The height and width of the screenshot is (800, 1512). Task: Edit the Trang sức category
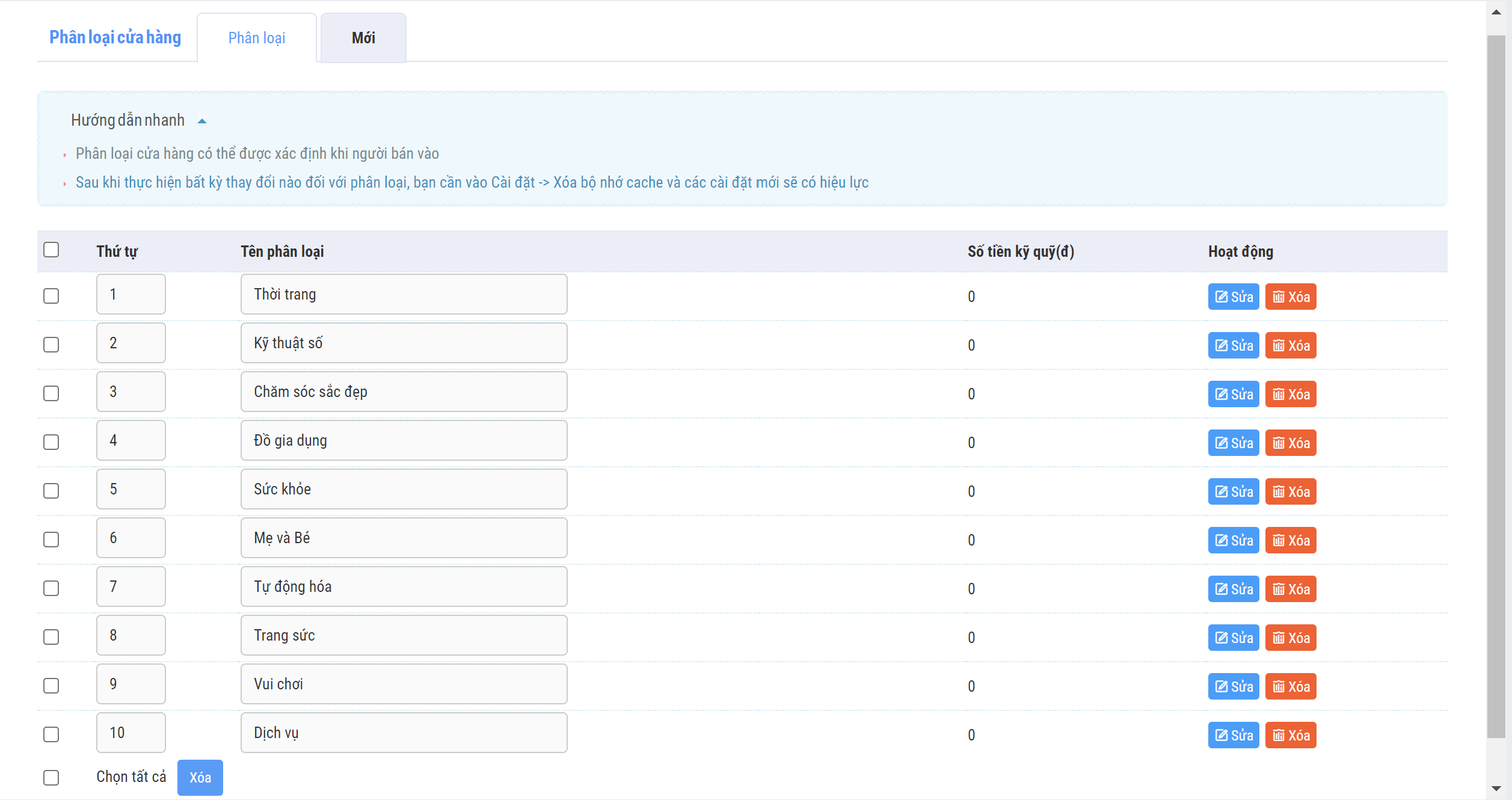[x=1233, y=638]
